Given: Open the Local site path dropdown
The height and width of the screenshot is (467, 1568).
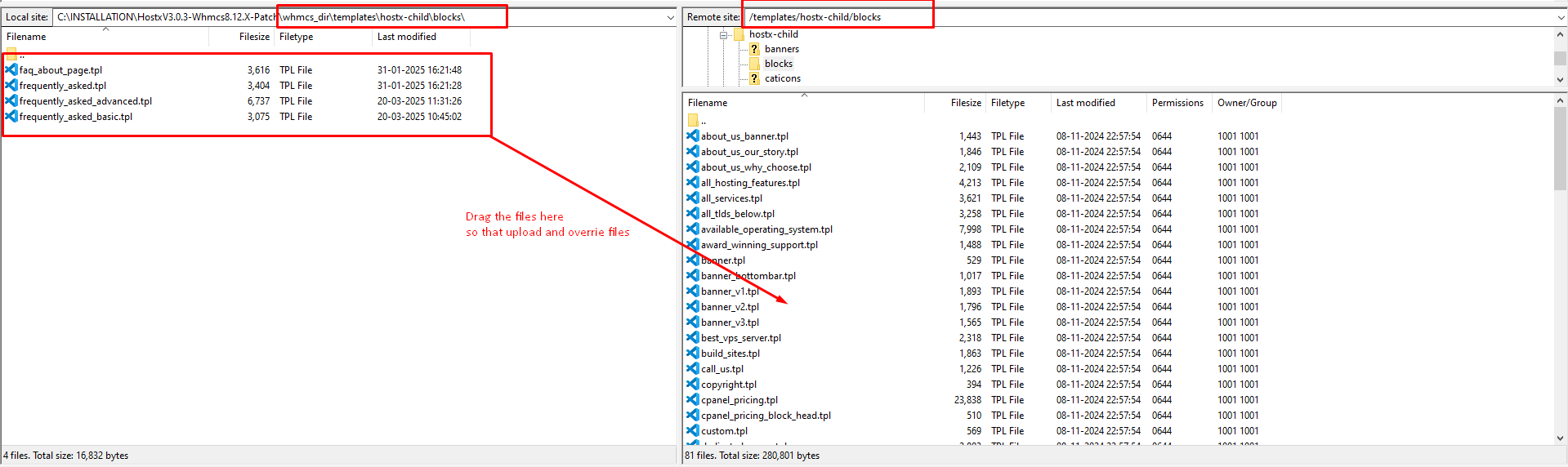Looking at the screenshot, I should tap(670, 17).
